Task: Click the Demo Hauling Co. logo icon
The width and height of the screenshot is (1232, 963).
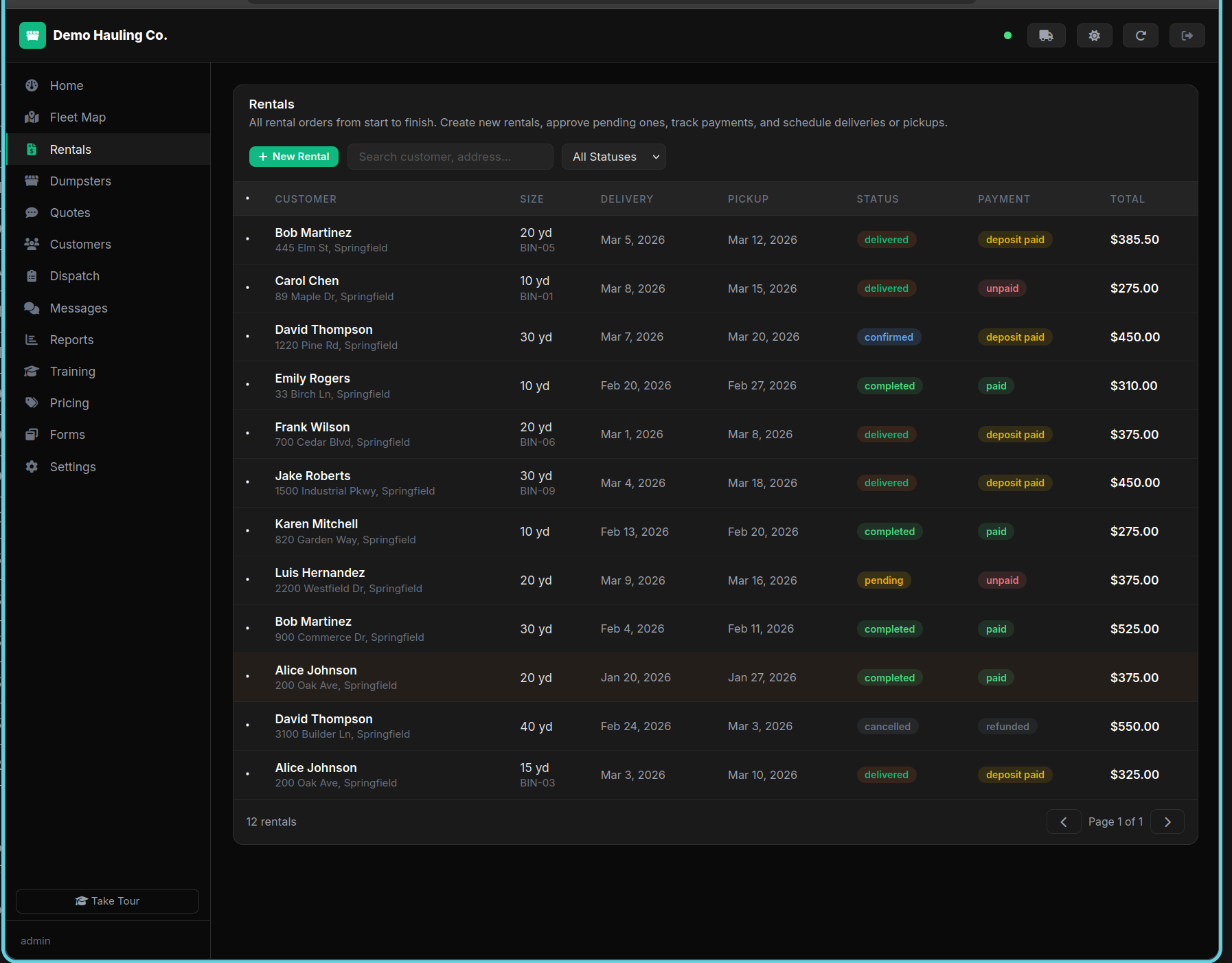Action: click(x=32, y=36)
